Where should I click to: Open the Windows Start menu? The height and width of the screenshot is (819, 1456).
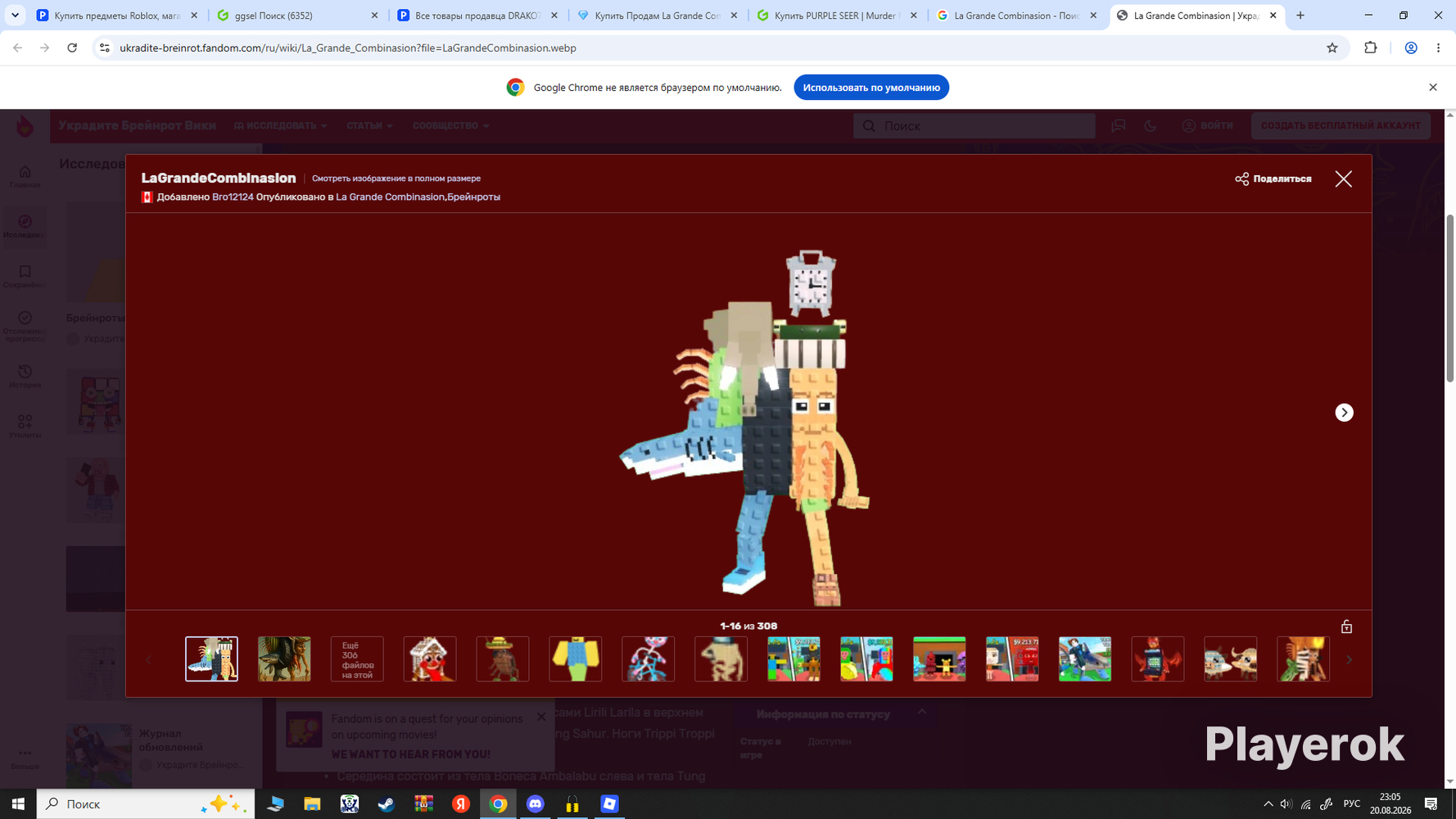pos(18,804)
